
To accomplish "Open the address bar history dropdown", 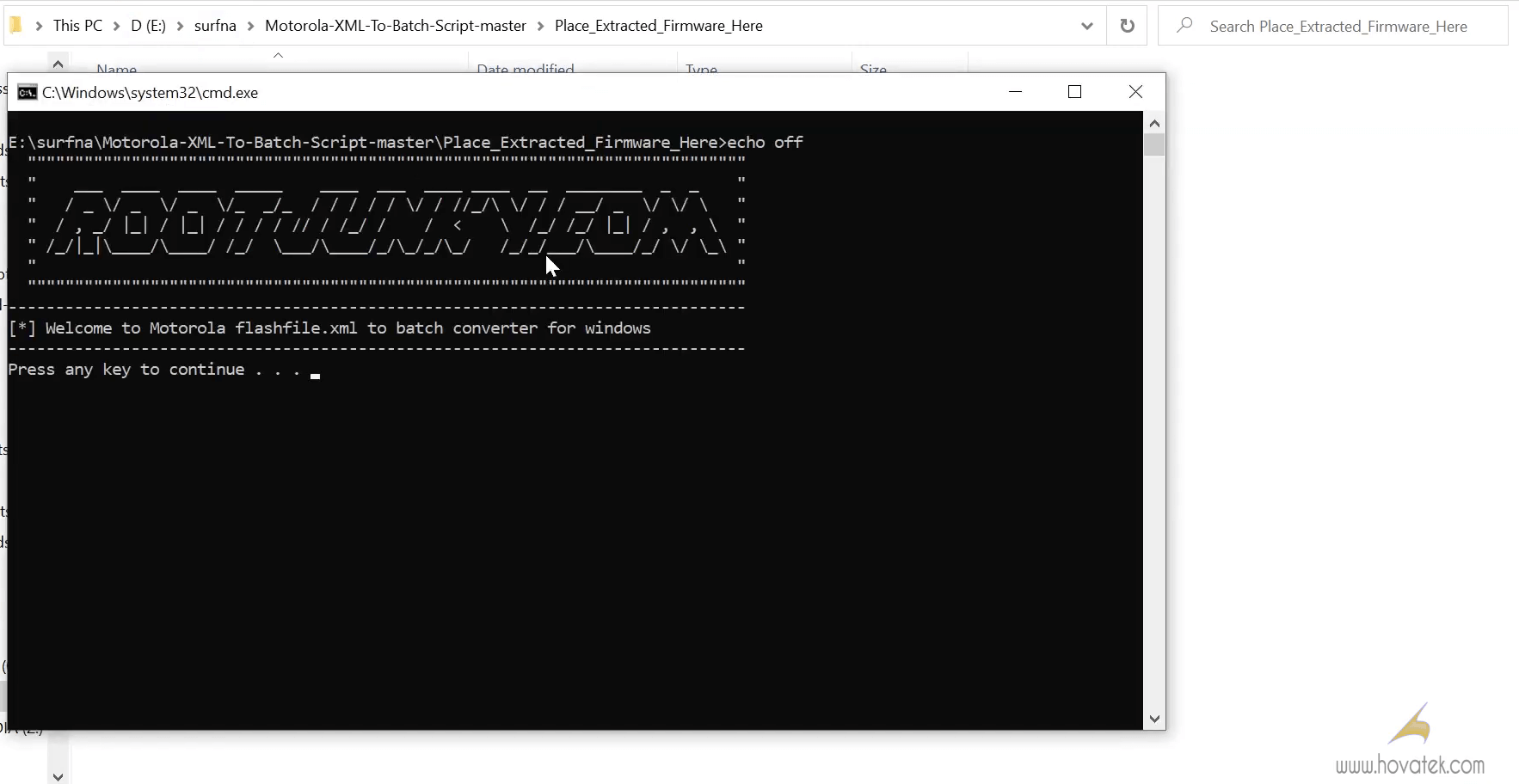I will 1086,26.
